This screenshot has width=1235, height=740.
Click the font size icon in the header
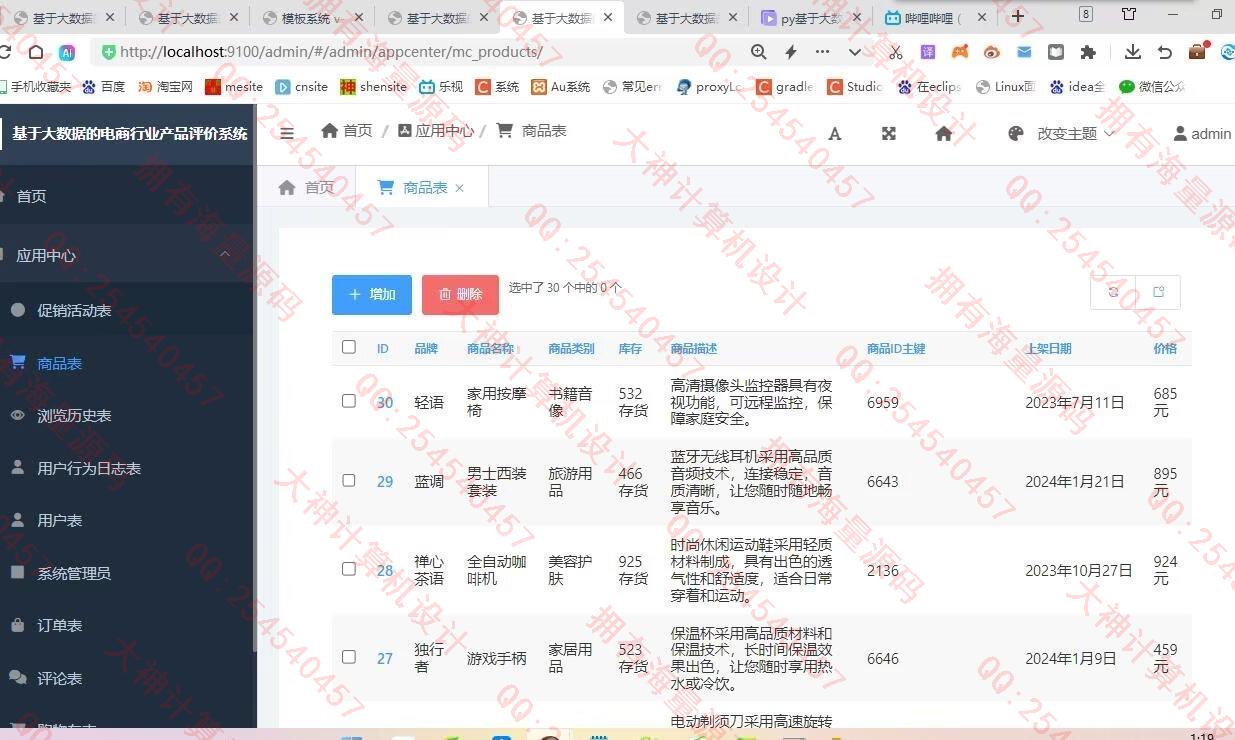coord(835,134)
